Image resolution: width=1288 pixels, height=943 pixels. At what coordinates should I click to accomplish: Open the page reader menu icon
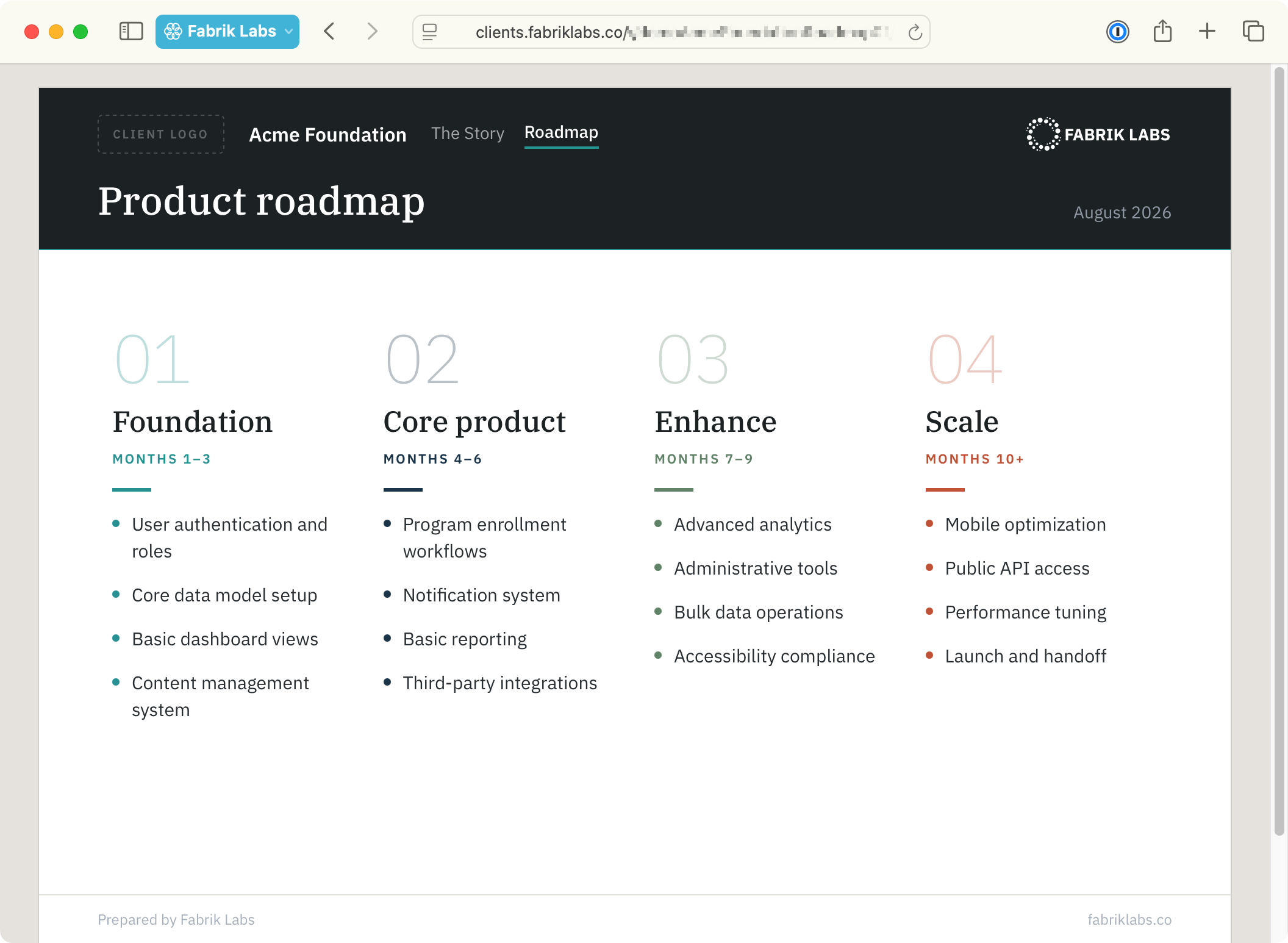tap(430, 32)
